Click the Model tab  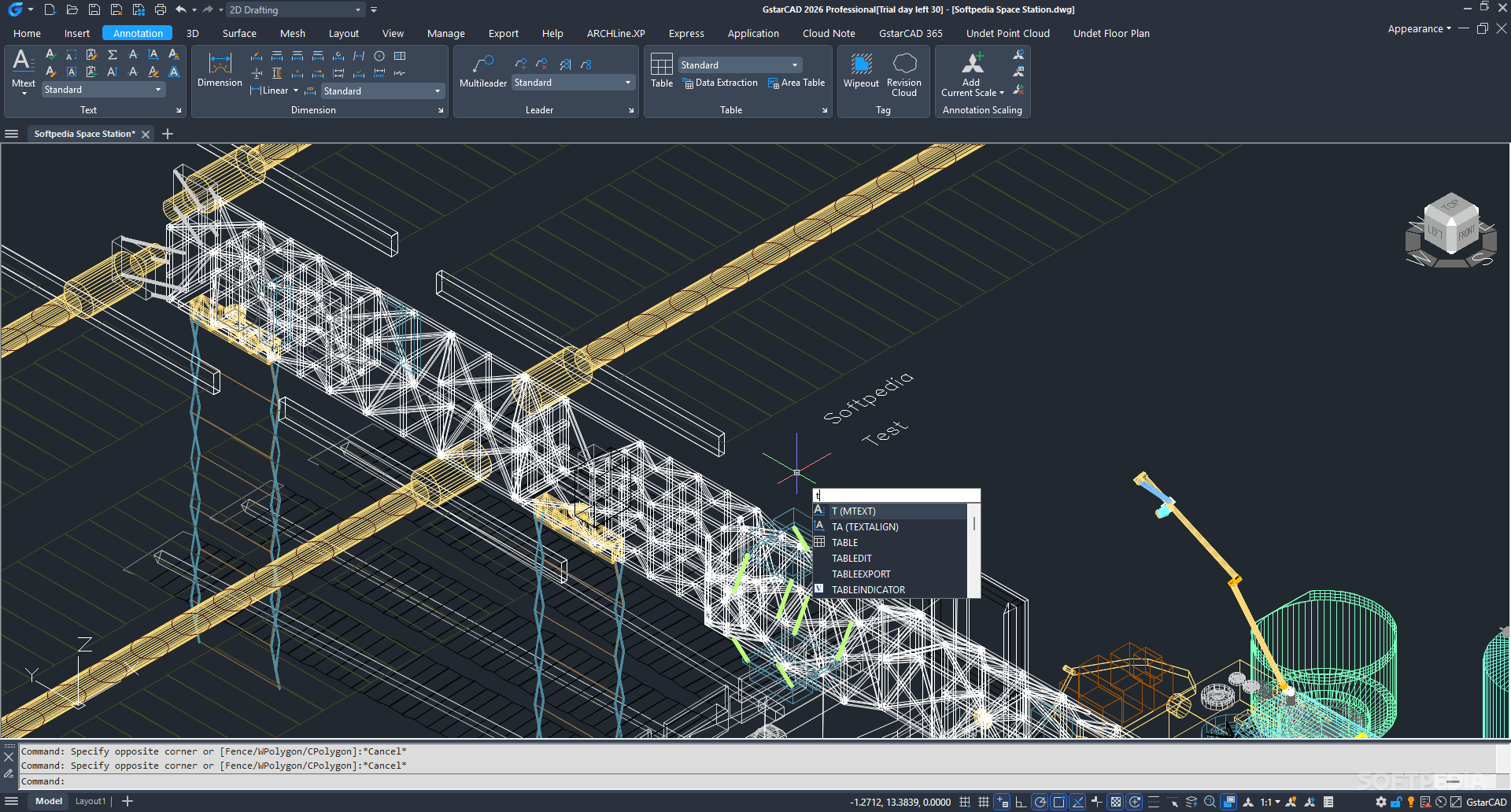pyautogui.click(x=49, y=802)
